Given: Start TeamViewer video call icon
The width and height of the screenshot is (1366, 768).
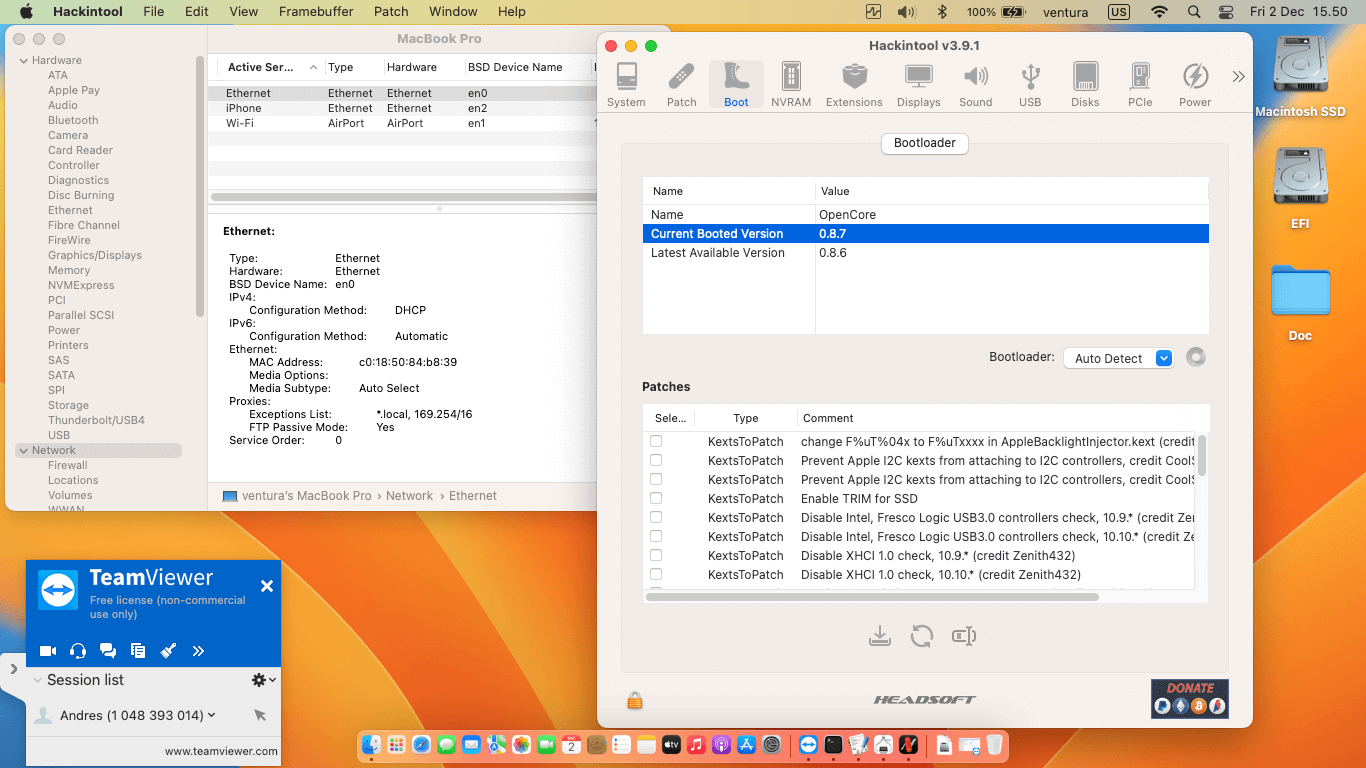Looking at the screenshot, I should 48,651.
